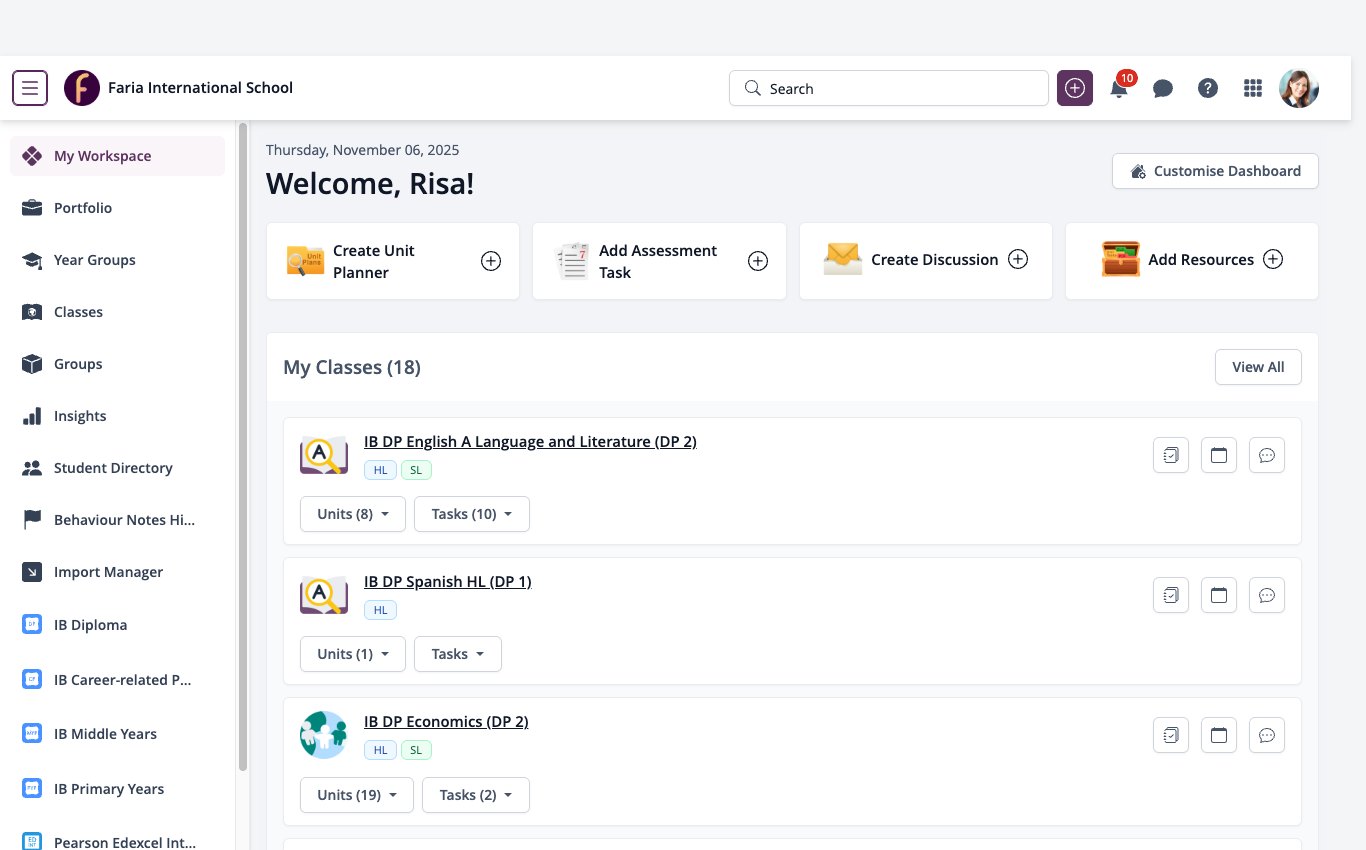Open the messages chat bubble icon
Image resolution: width=1366 pixels, height=850 pixels.
pos(1163,88)
